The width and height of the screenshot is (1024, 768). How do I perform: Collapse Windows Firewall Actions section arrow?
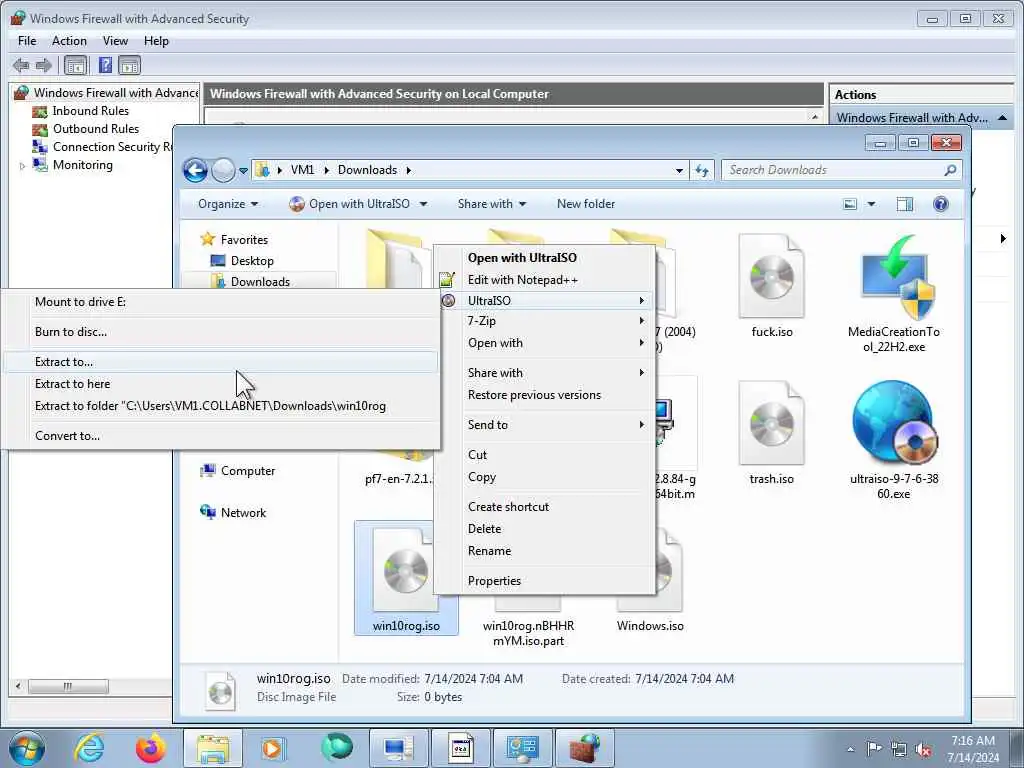[1002, 118]
